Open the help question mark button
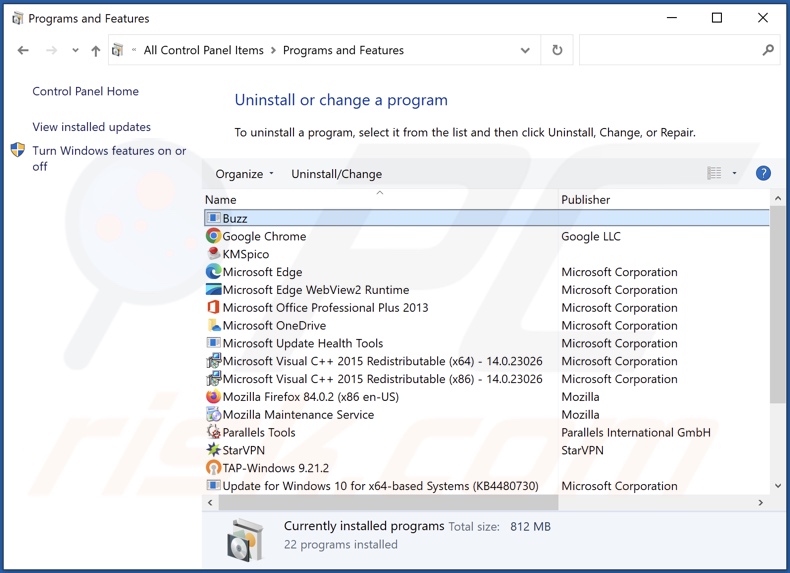This screenshot has width=790, height=573. (x=763, y=173)
